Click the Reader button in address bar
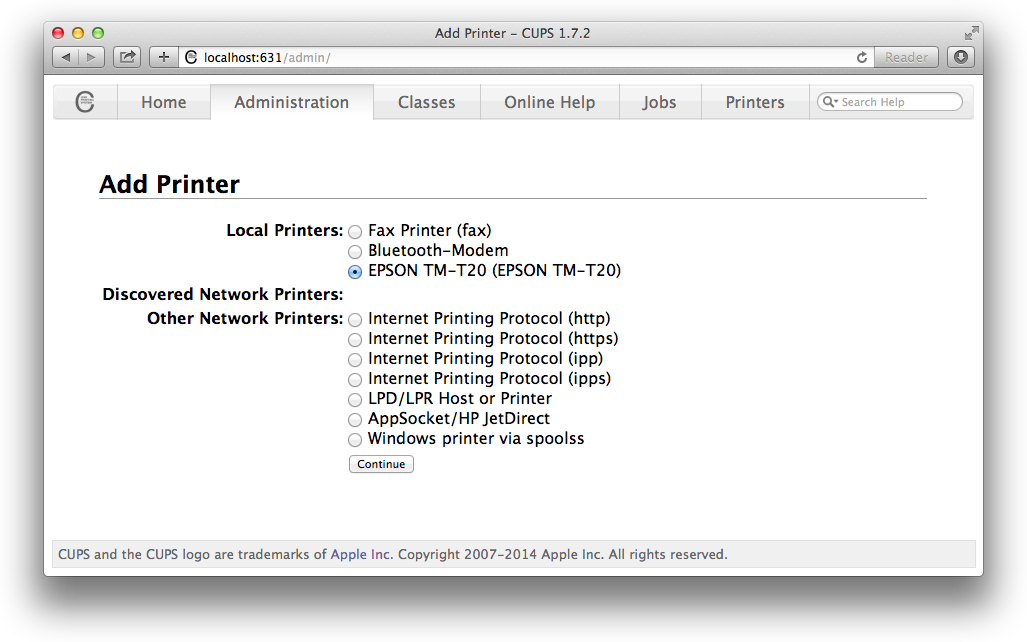Screen dimensions: 1027x642 click(x=906, y=57)
